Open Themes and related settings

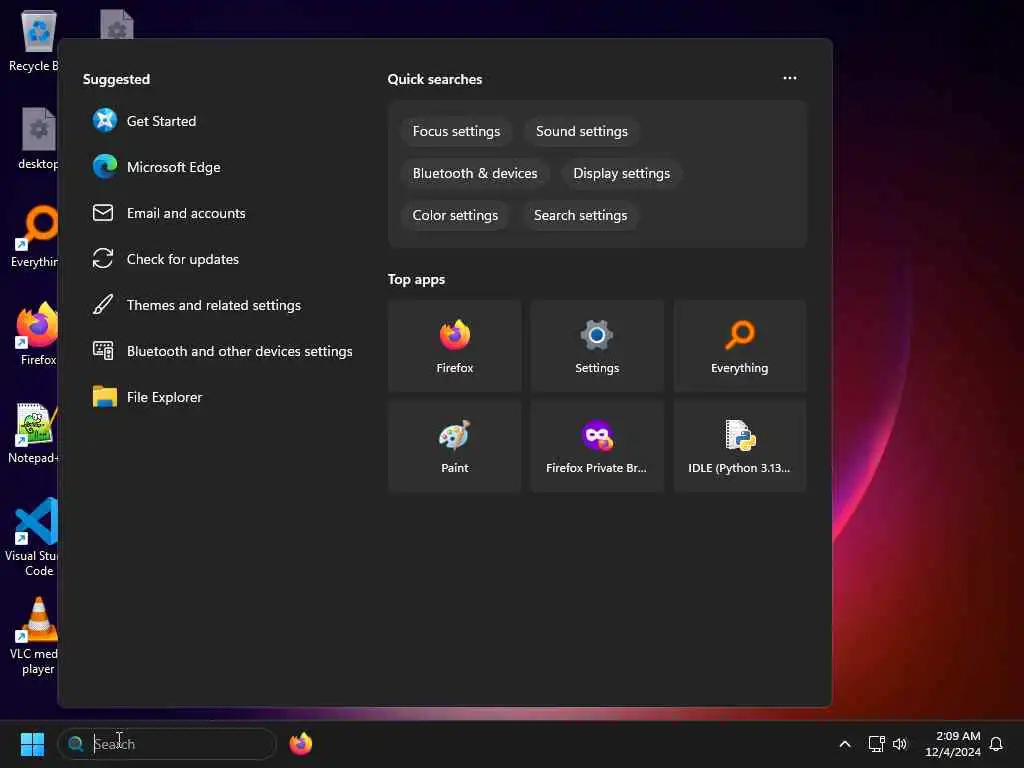(x=222, y=305)
